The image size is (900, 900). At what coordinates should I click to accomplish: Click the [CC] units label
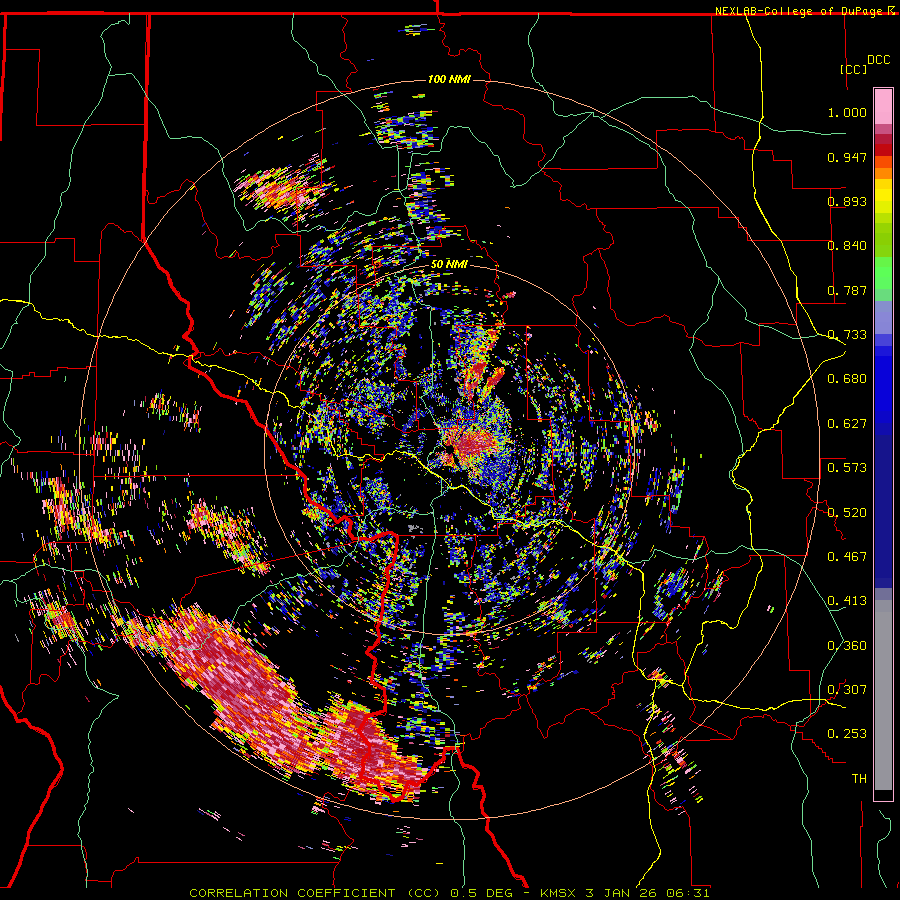click(853, 69)
